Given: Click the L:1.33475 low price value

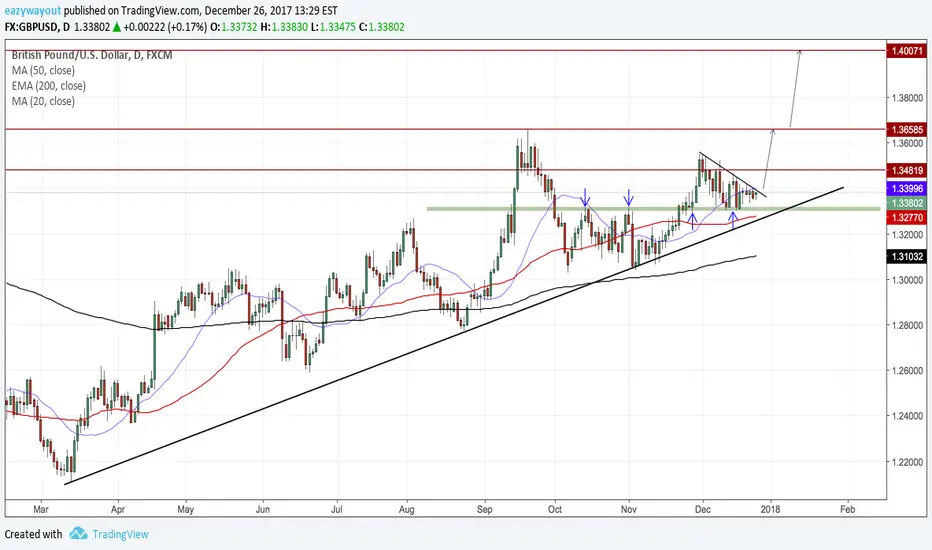Looking at the screenshot, I should click(333, 27).
